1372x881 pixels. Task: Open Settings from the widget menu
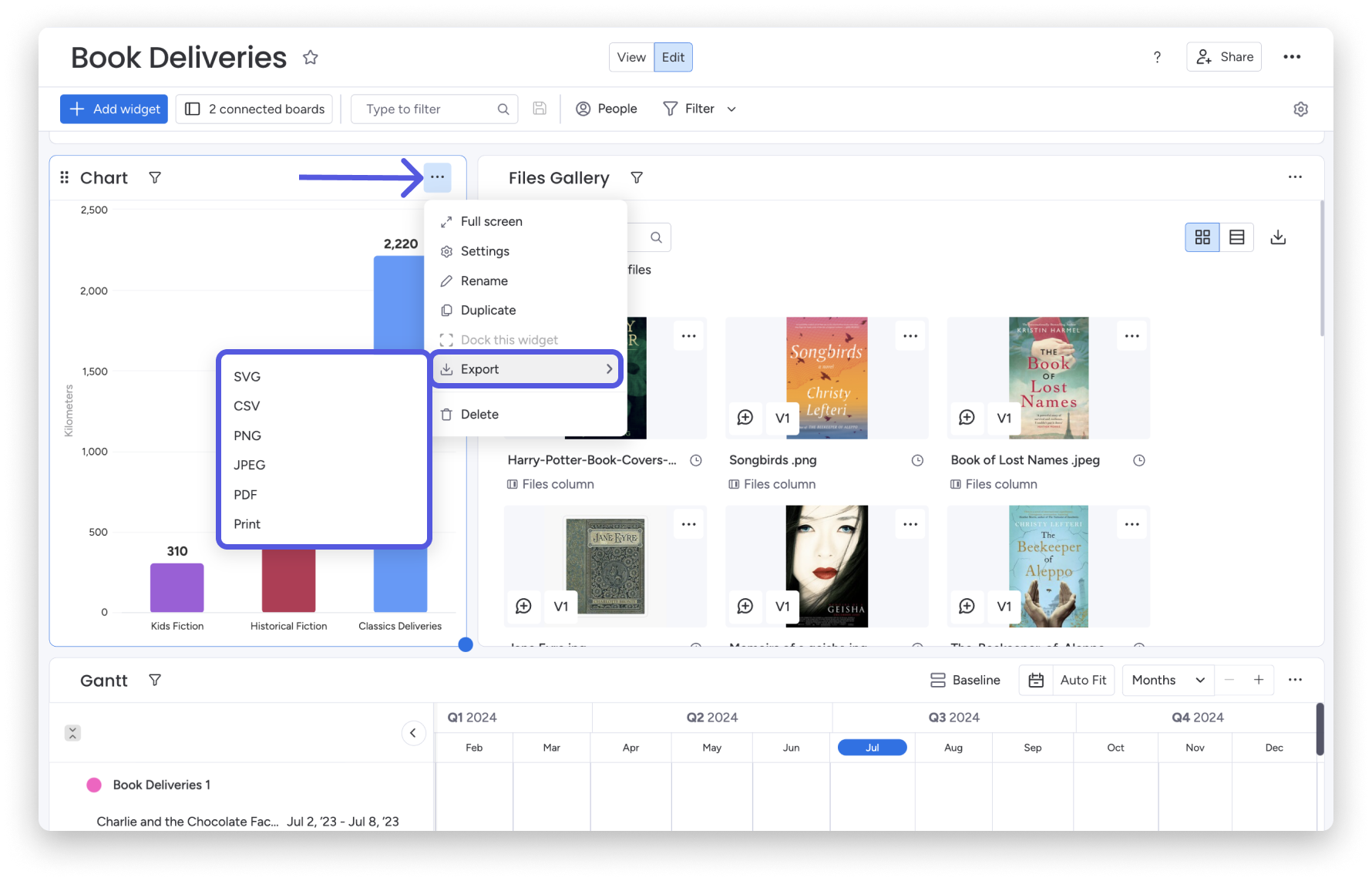pyautogui.click(x=526, y=251)
